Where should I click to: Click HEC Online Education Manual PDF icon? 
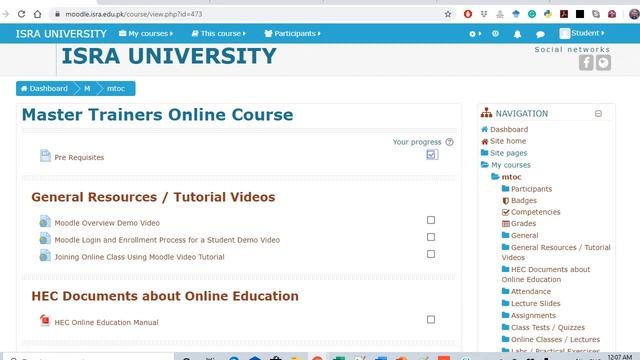pos(44,320)
